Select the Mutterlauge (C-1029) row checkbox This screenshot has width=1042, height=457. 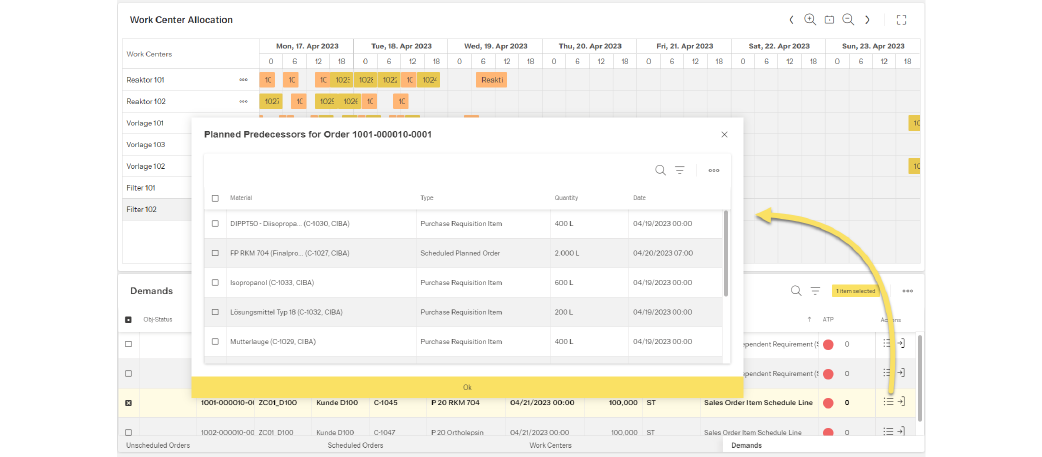(215, 342)
